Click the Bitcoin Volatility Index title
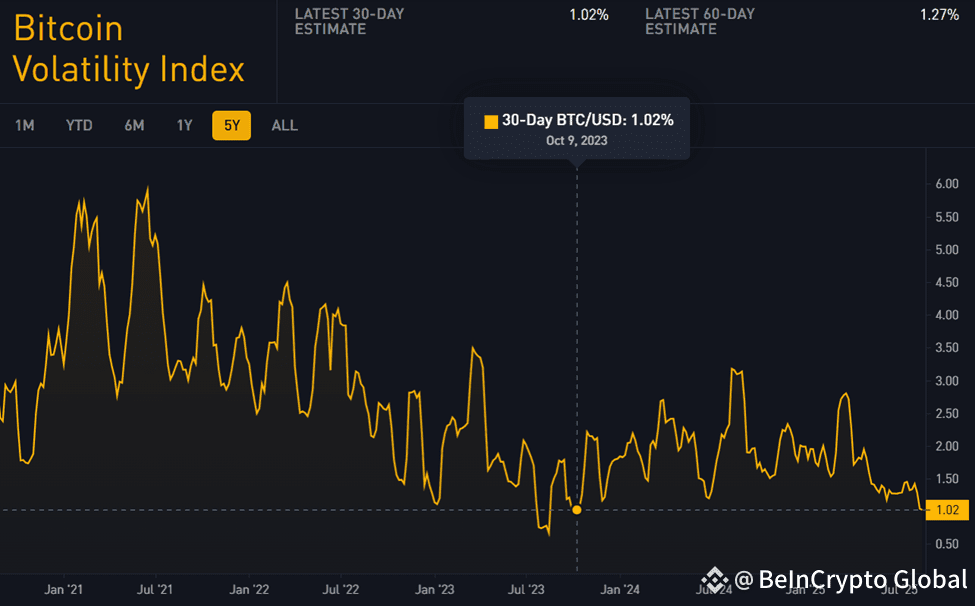The image size is (975, 606). 129,48
